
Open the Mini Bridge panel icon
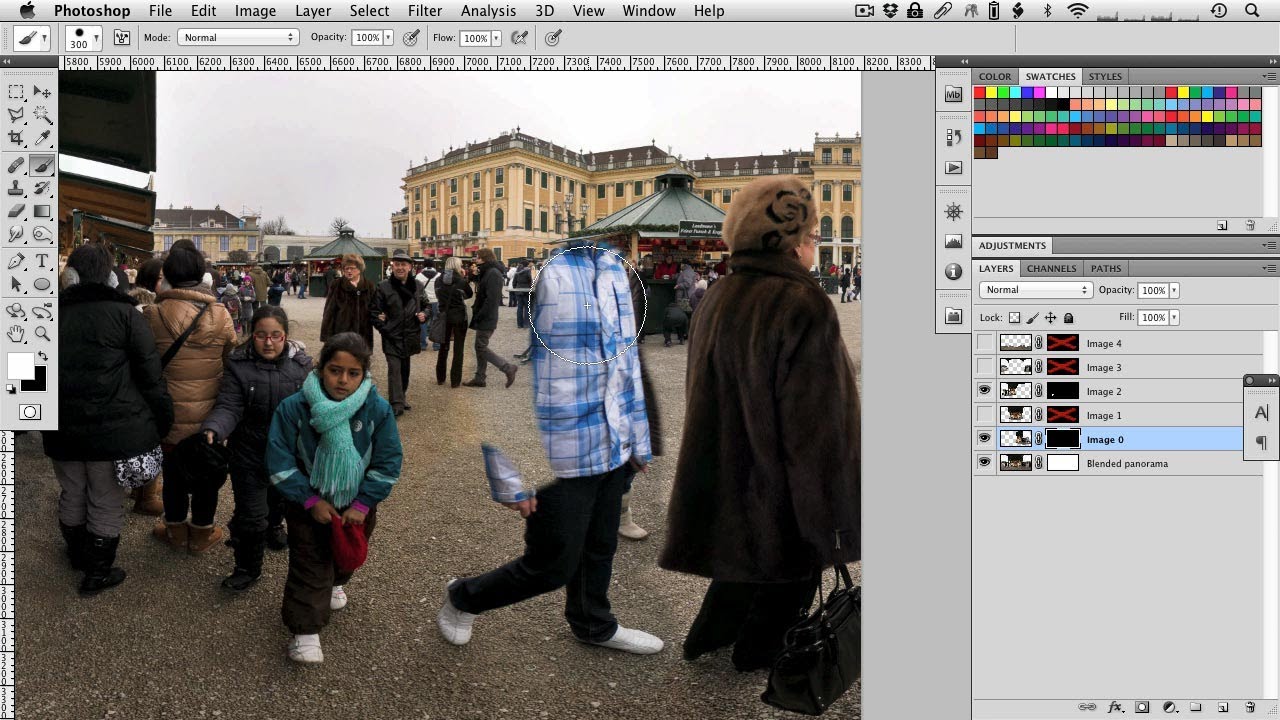pos(953,94)
